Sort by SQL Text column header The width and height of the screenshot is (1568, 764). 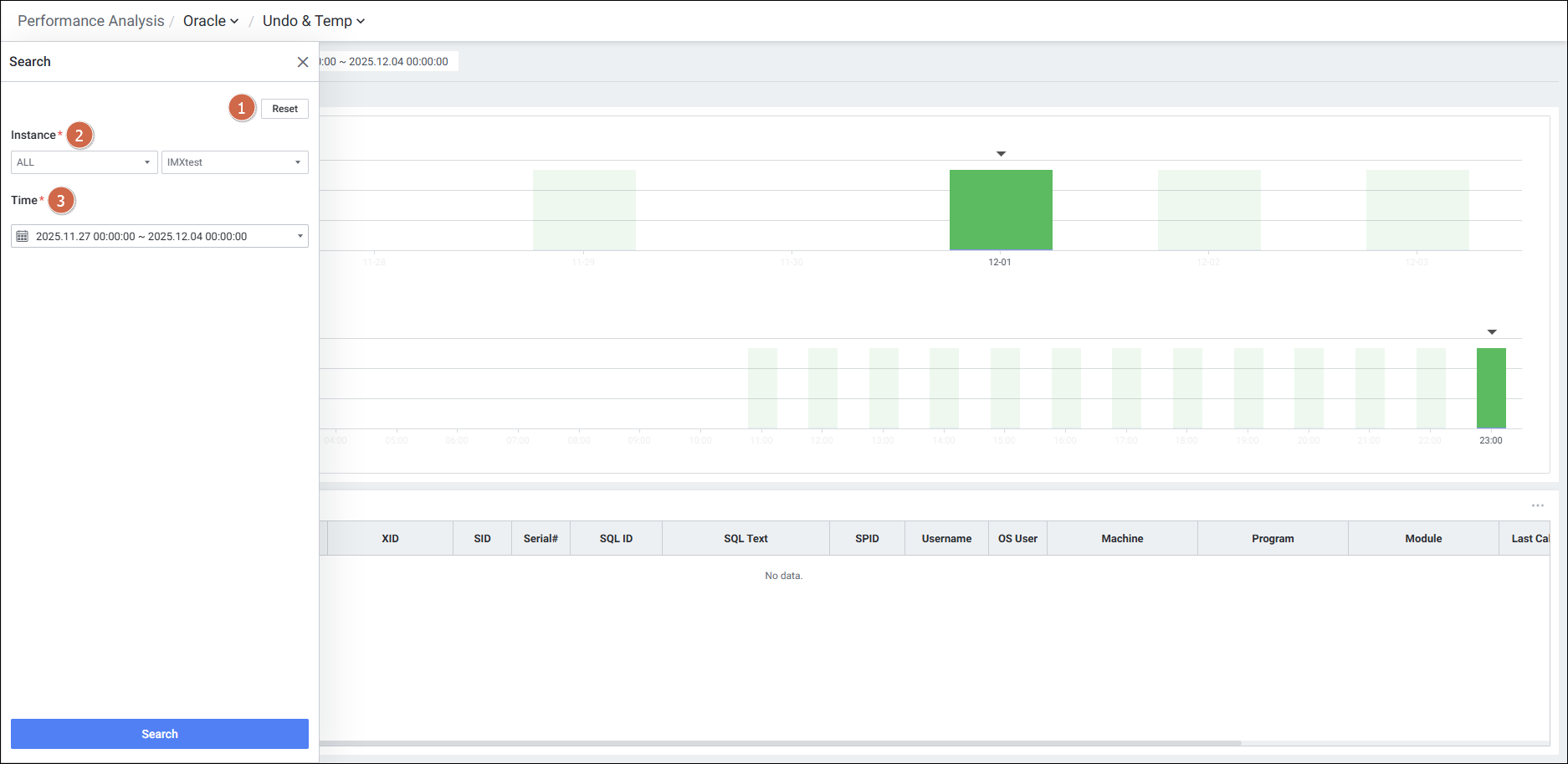(x=746, y=539)
